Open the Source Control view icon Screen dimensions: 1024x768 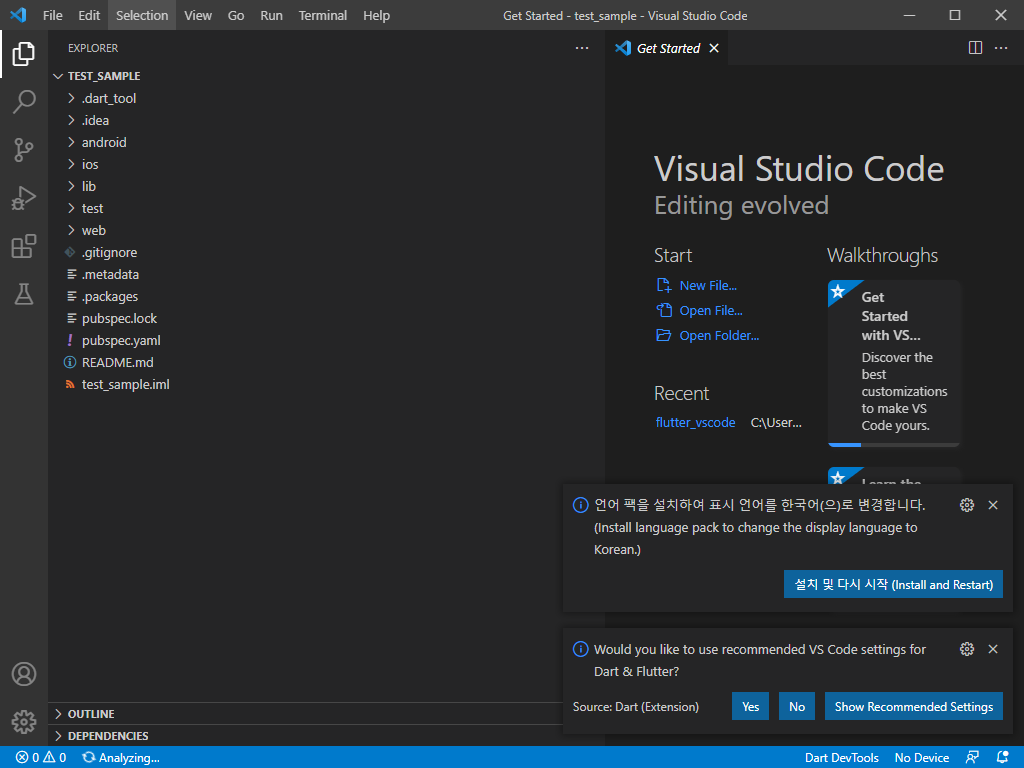[24, 150]
